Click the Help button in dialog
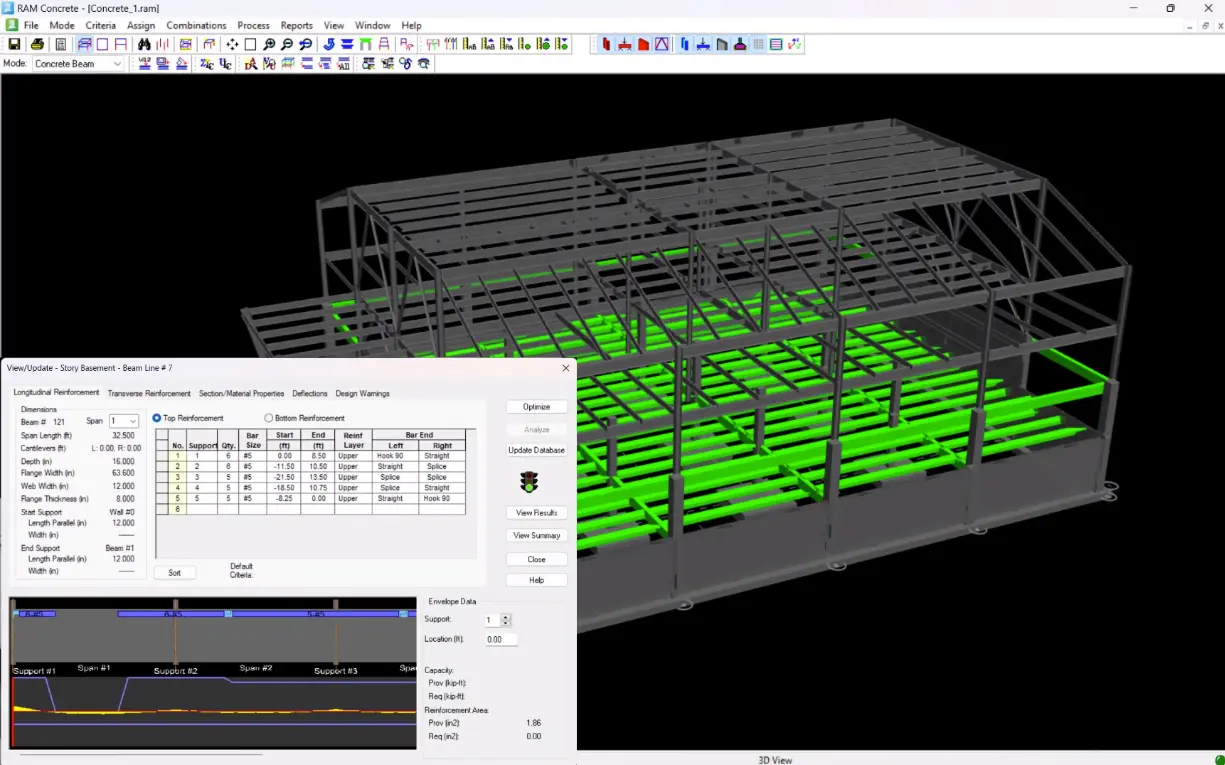 [537, 580]
